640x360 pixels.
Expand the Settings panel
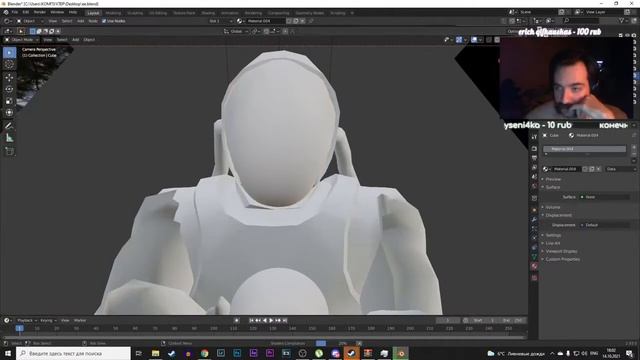553,236
